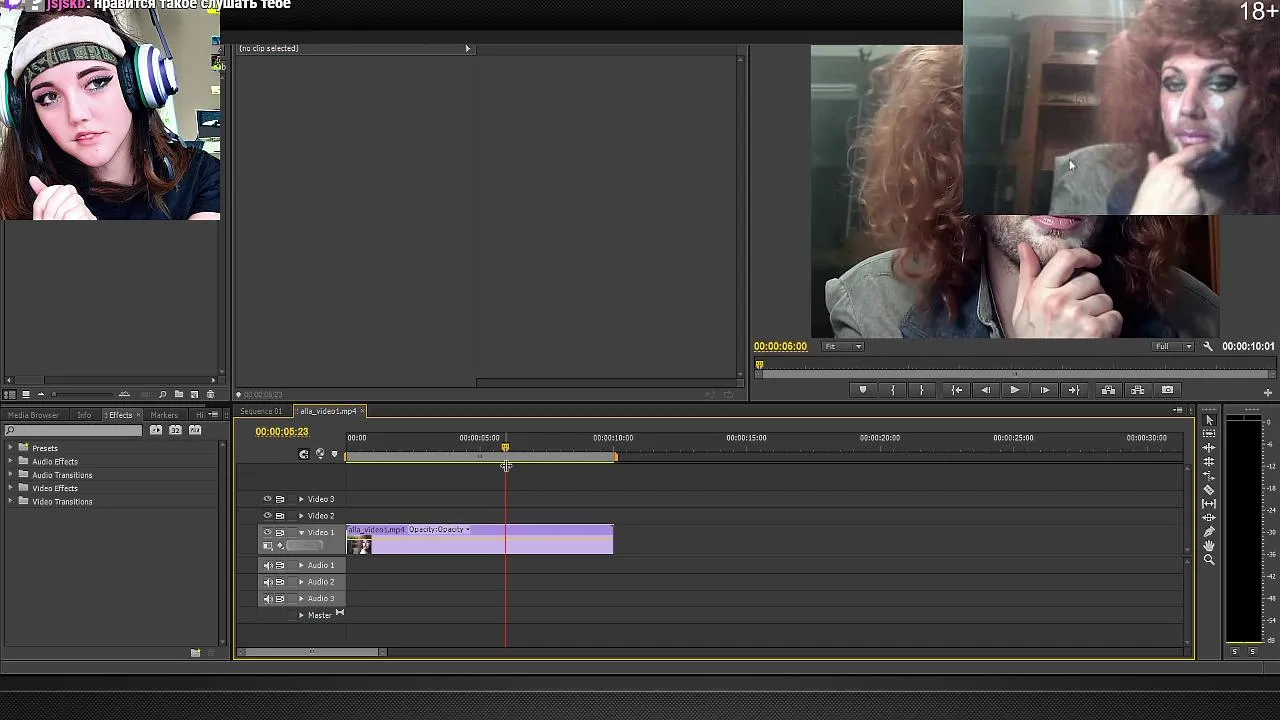The width and height of the screenshot is (1280, 720).
Task: Open the Sequence 01 timeline tab
Action: point(261,411)
